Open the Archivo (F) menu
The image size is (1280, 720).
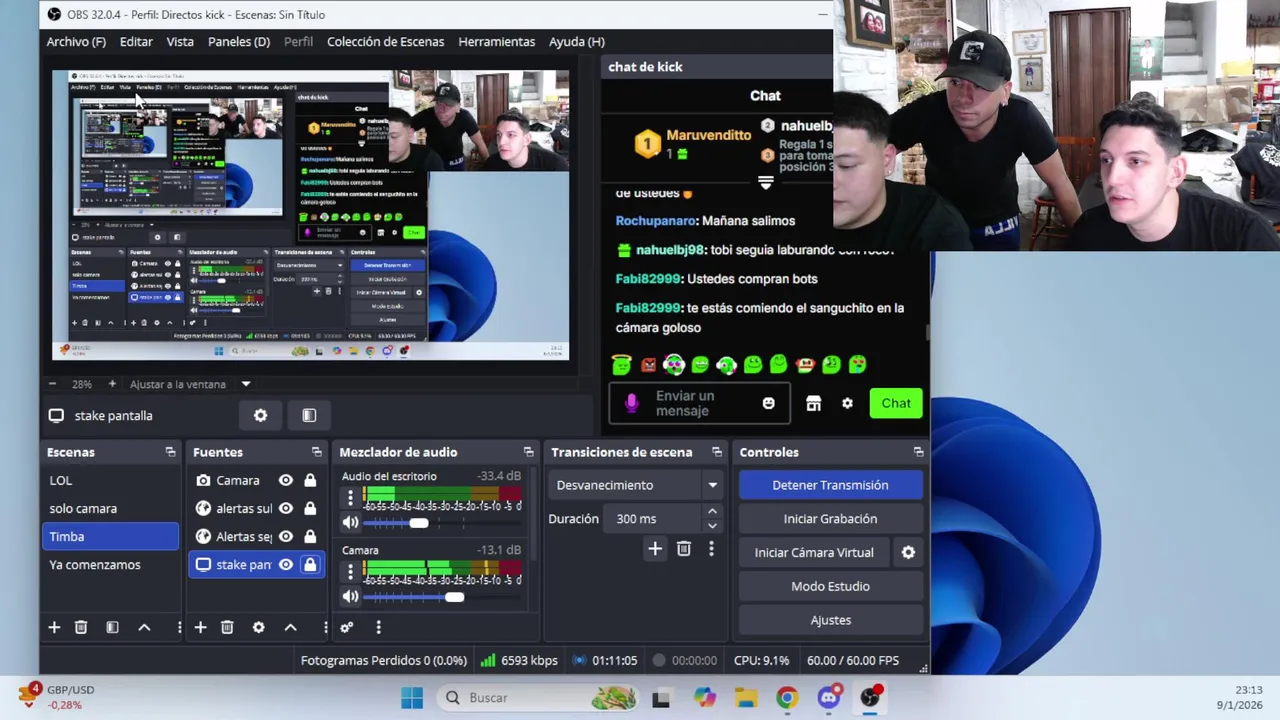pyautogui.click(x=76, y=41)
